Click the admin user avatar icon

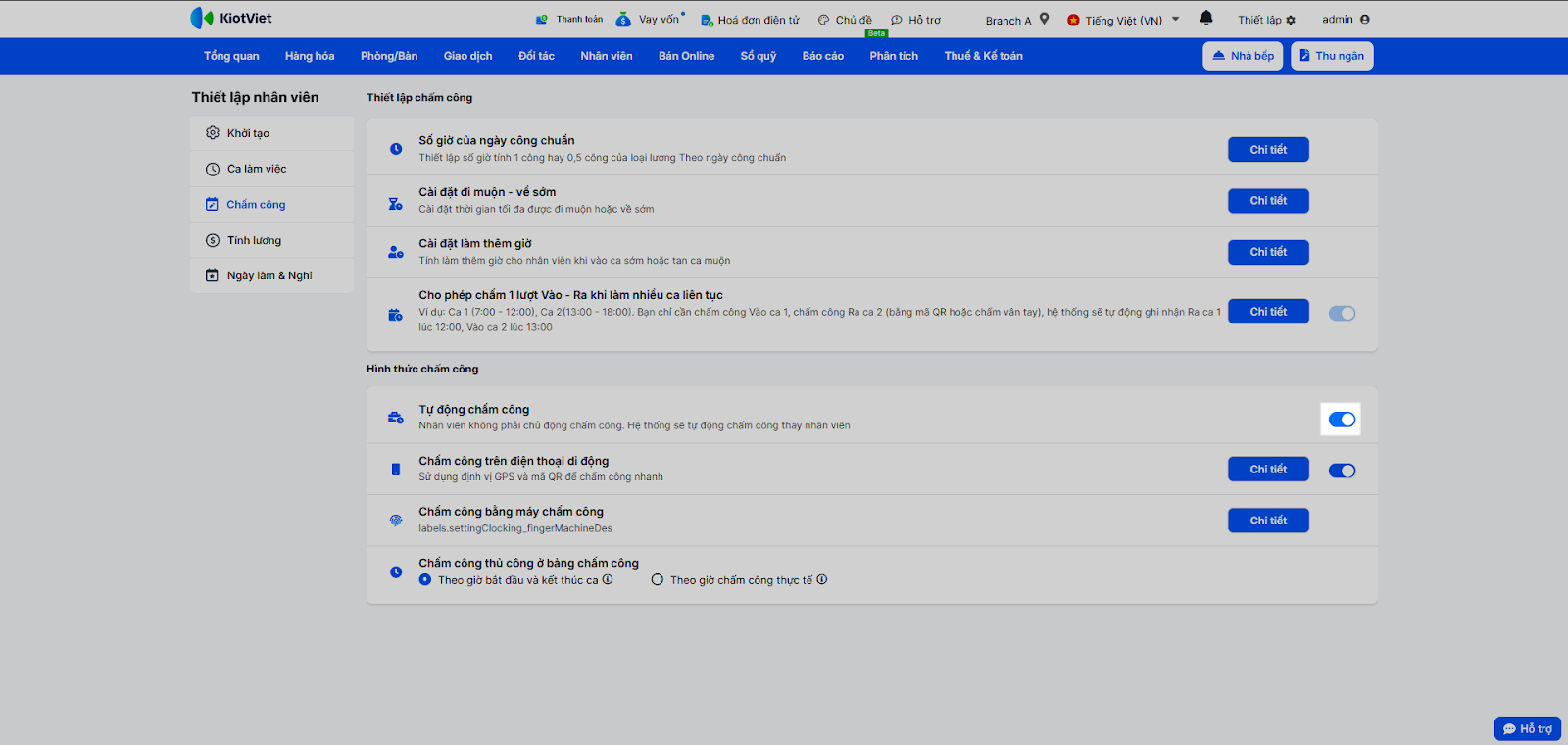tap(1365, 19)
